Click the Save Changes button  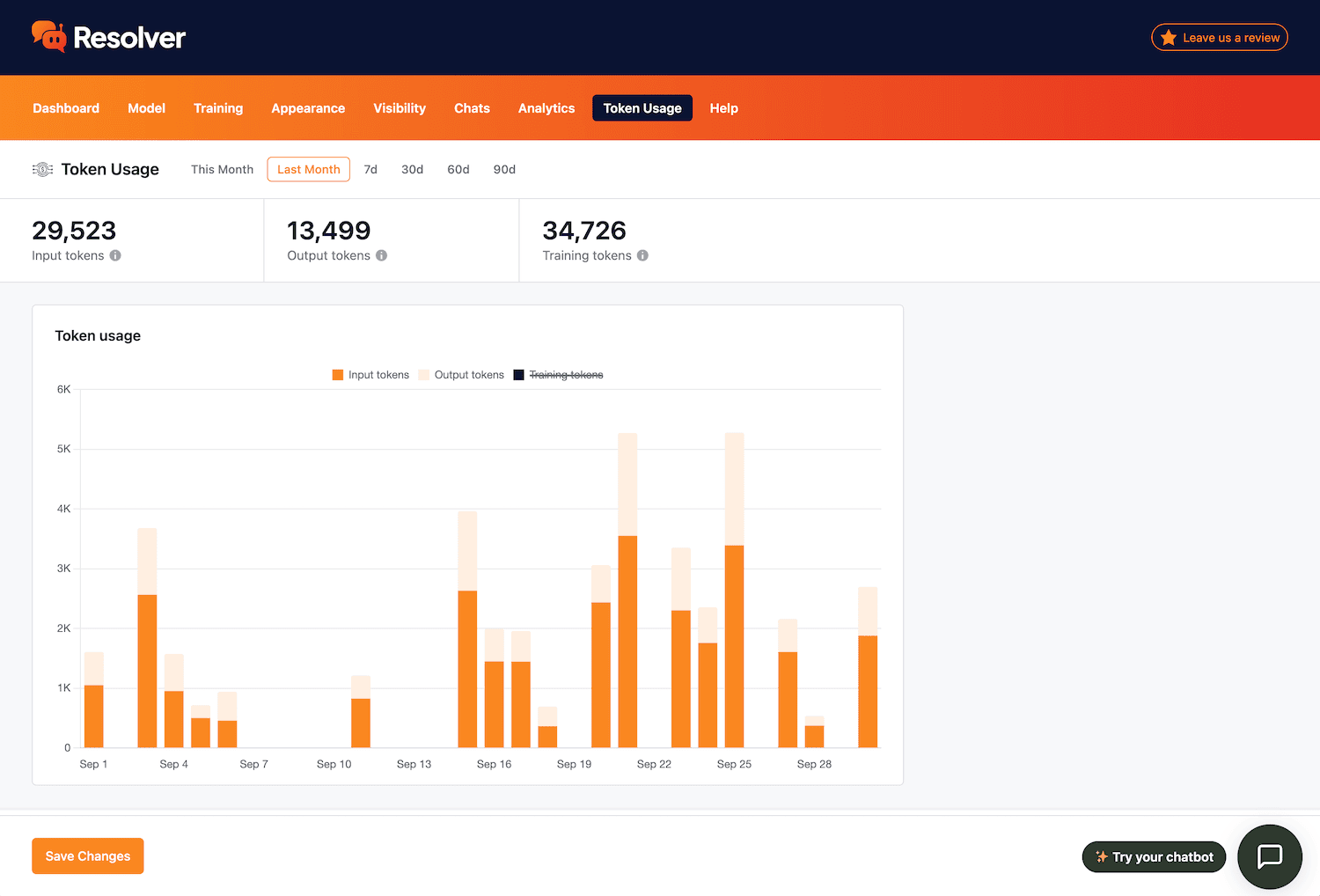[x=88, y=856]
